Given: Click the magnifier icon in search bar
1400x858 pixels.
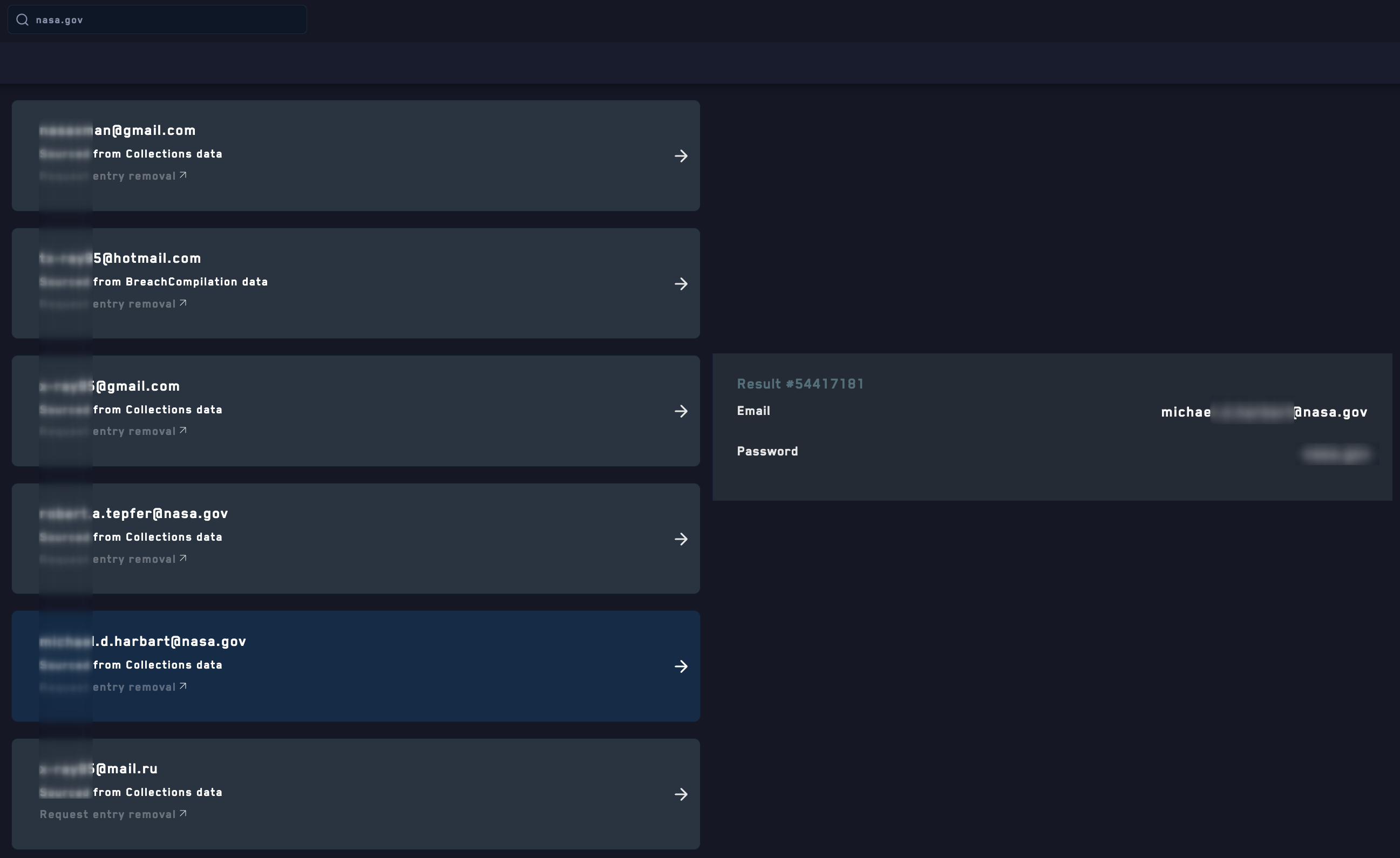Looking at the screenshot, I should [x=22, y=20].
